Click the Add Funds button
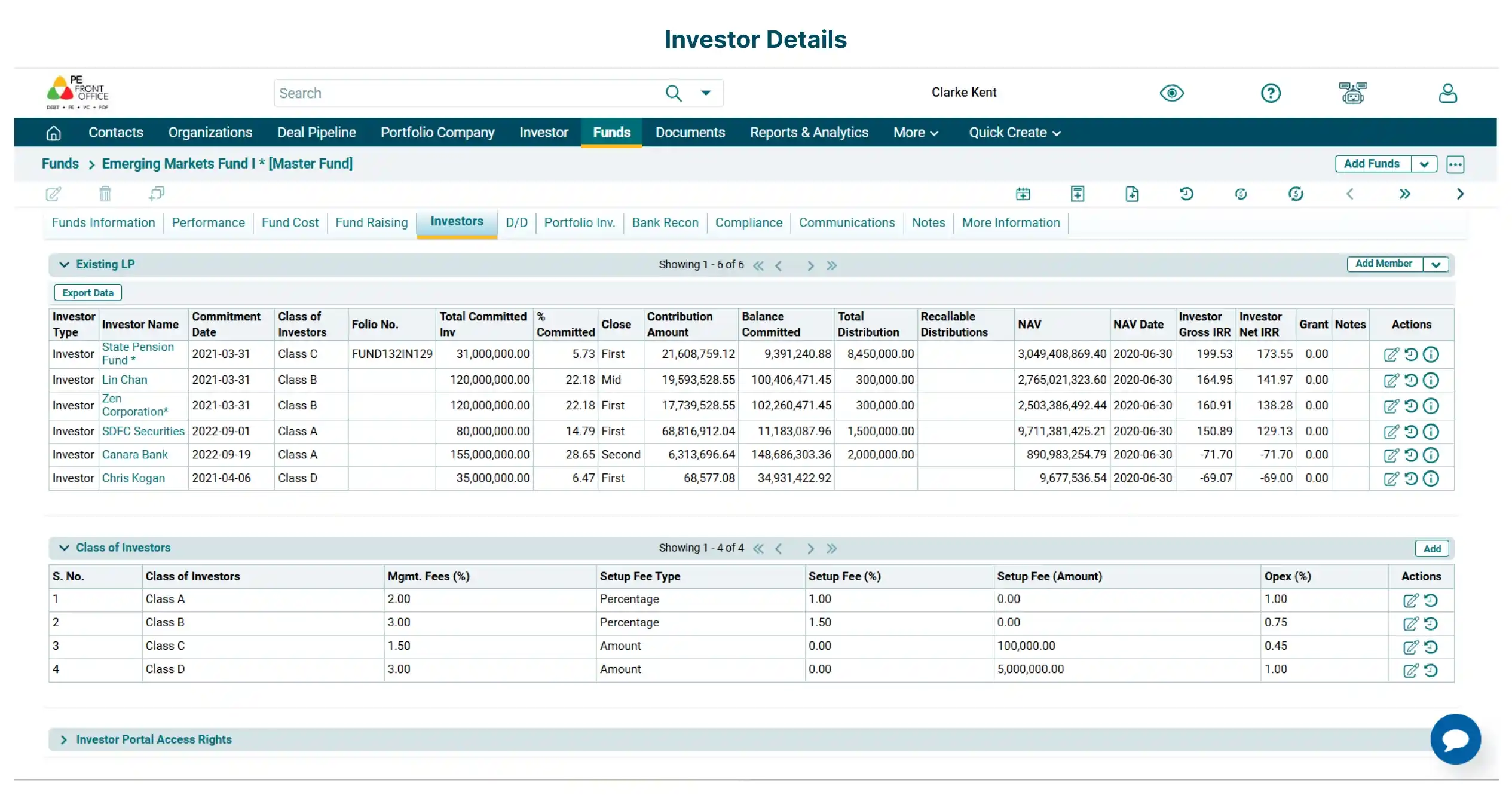The width and height of the screenshot is (1512, 795). click(x=1373, y=164)
